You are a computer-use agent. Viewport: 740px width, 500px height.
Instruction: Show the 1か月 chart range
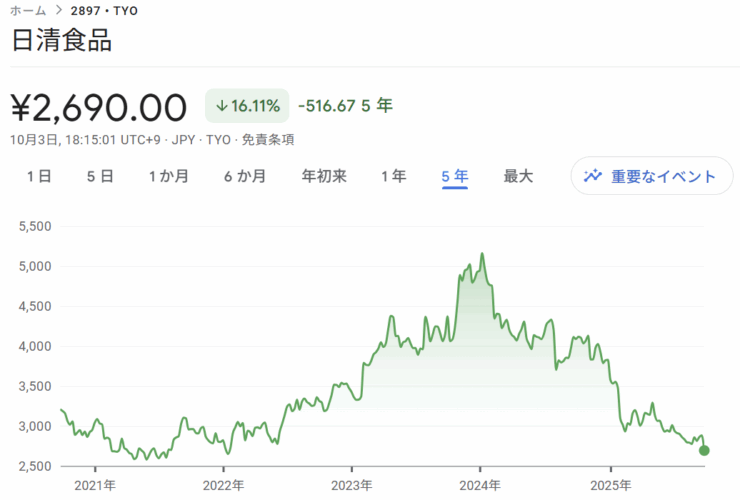click(168, 176)
